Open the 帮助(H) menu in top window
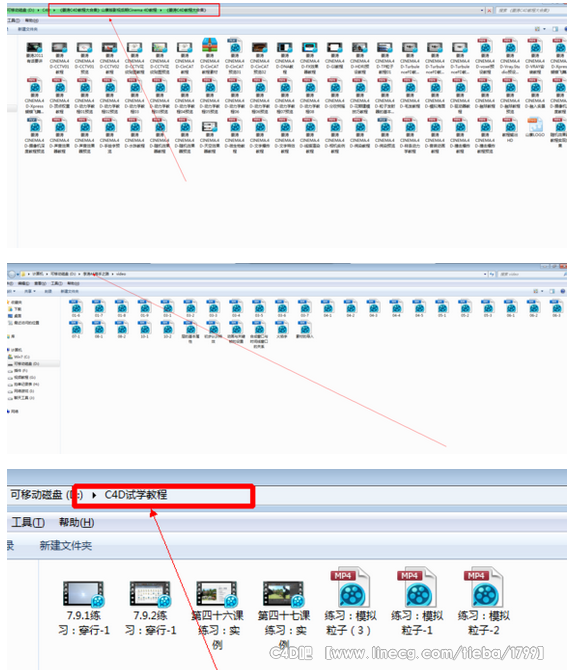This screenshot has width=570, height=670. point(31,20)
